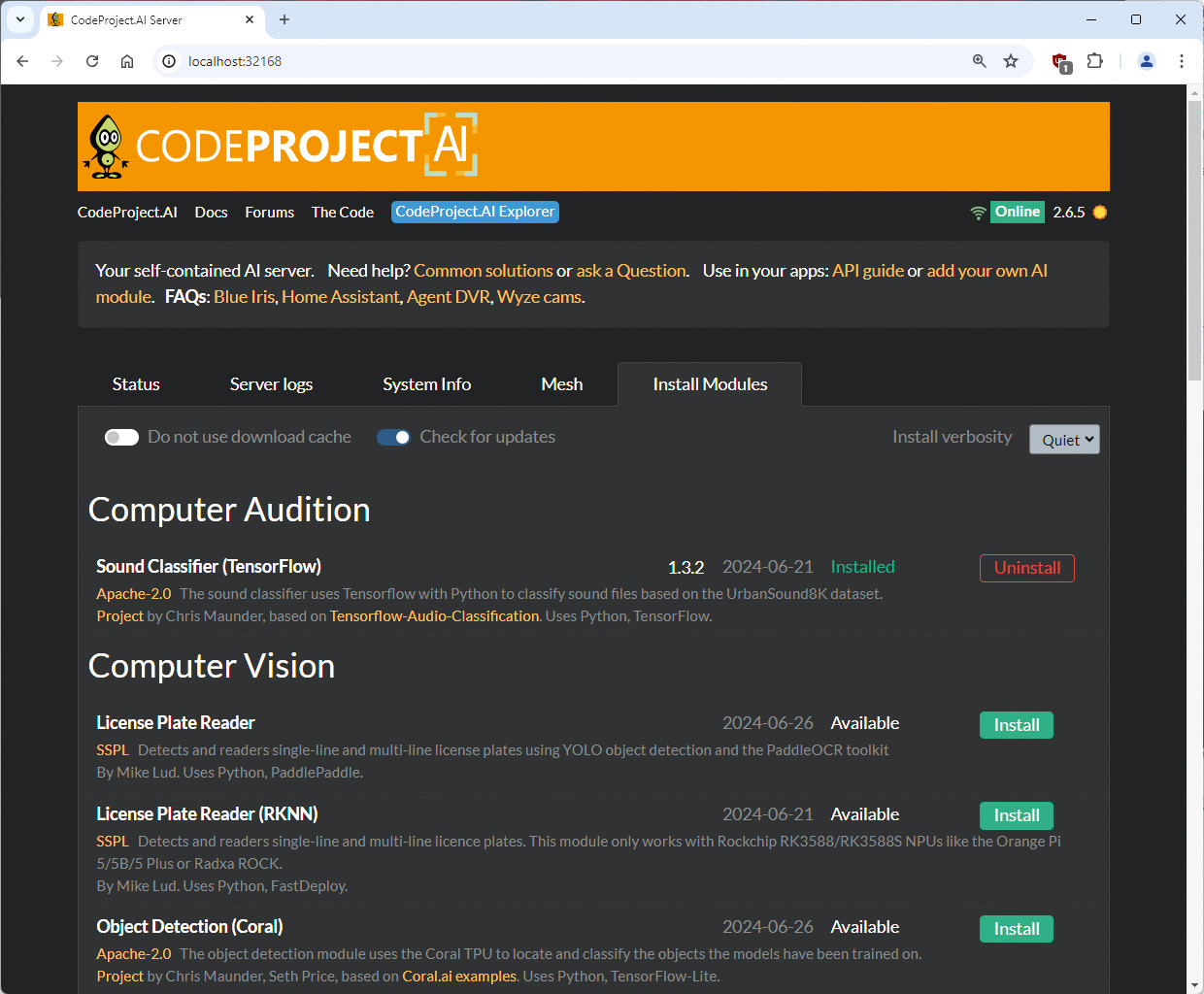
Task: Open the Coral.ai examples link
Action: [459, 977]
